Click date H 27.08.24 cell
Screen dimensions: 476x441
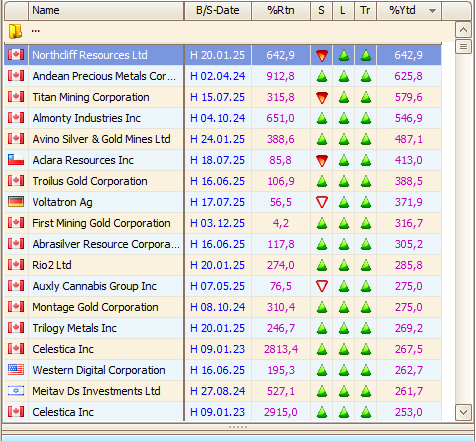click(x=218, y=391)
